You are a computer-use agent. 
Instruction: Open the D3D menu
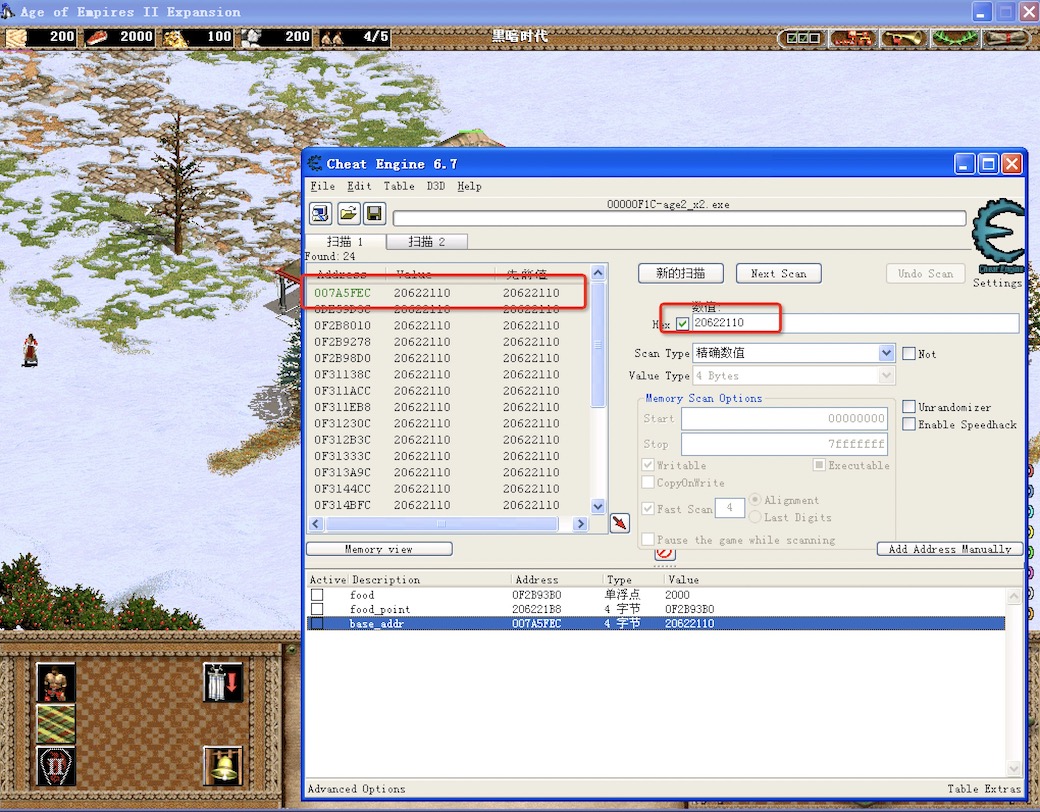tap(436, 186)
